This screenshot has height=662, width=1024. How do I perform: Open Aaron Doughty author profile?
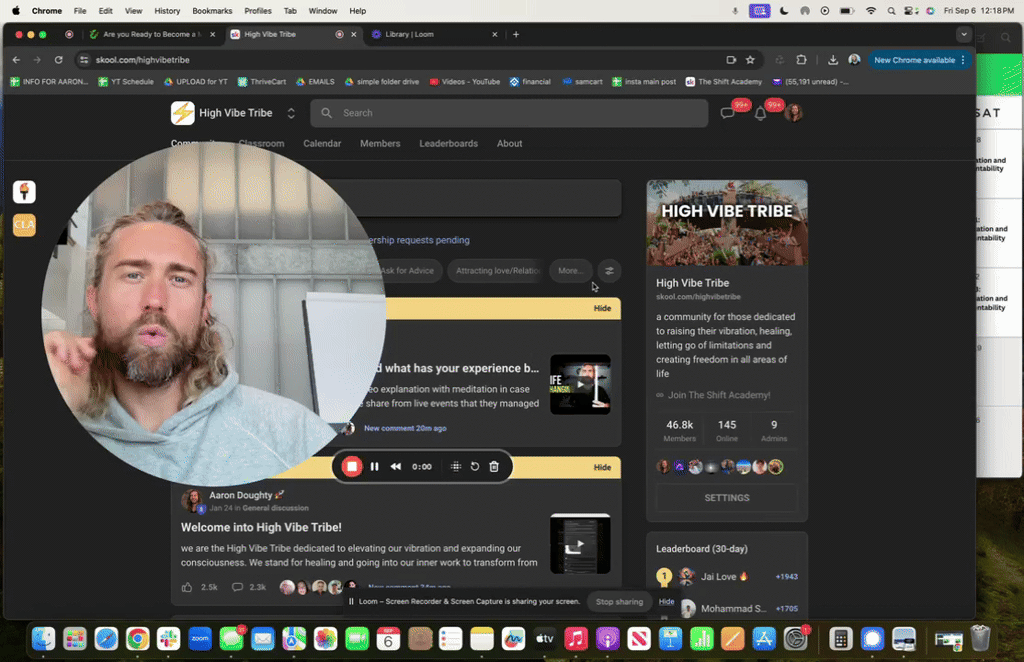[x=240, y=495]
